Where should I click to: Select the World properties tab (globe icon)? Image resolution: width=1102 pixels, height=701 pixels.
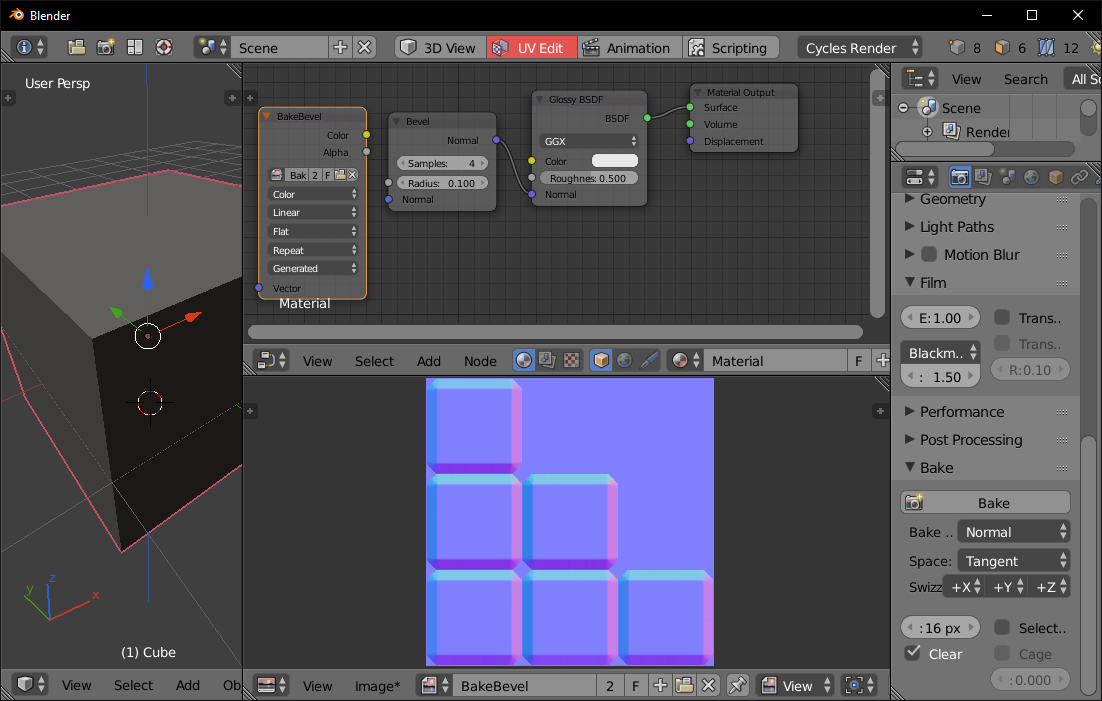1030,177
